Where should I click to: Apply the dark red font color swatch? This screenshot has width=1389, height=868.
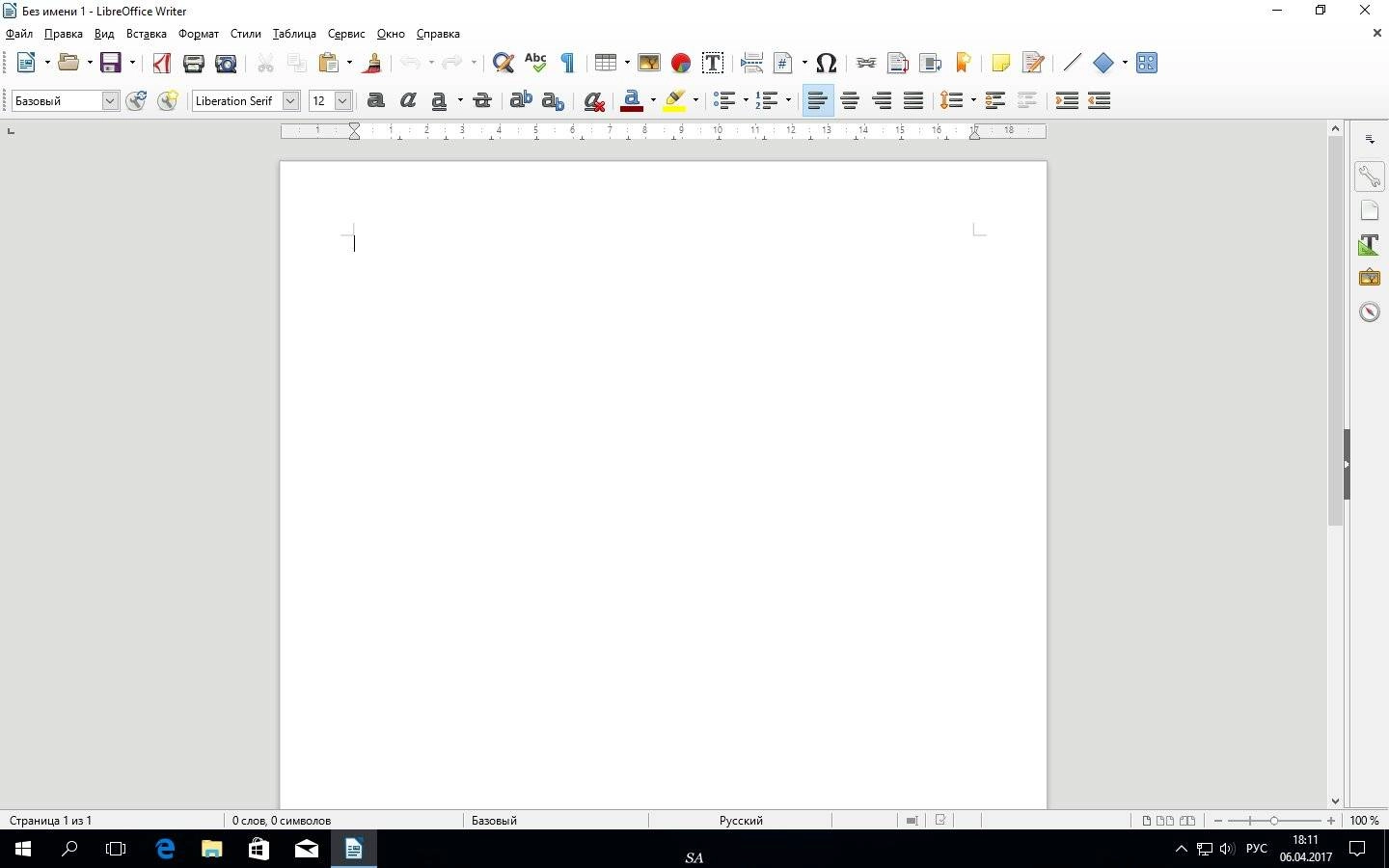tap(633, 100)
